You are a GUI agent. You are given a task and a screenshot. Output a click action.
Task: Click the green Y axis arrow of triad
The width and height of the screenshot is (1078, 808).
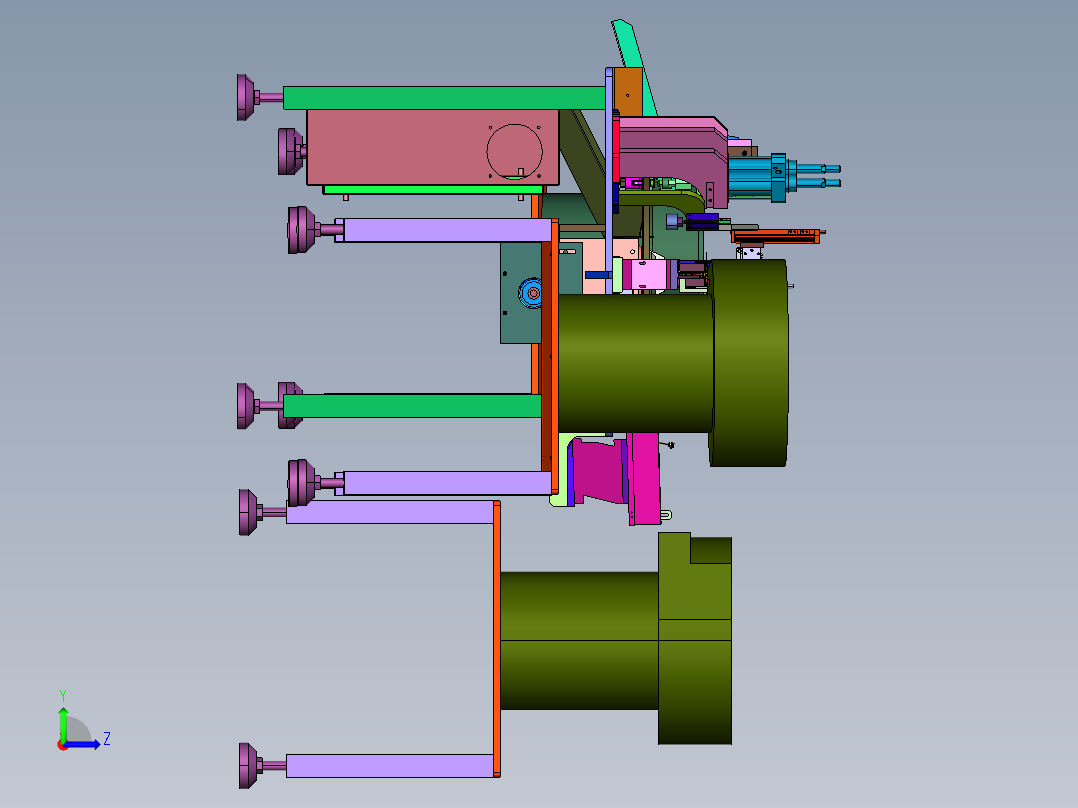pos(63,723)
